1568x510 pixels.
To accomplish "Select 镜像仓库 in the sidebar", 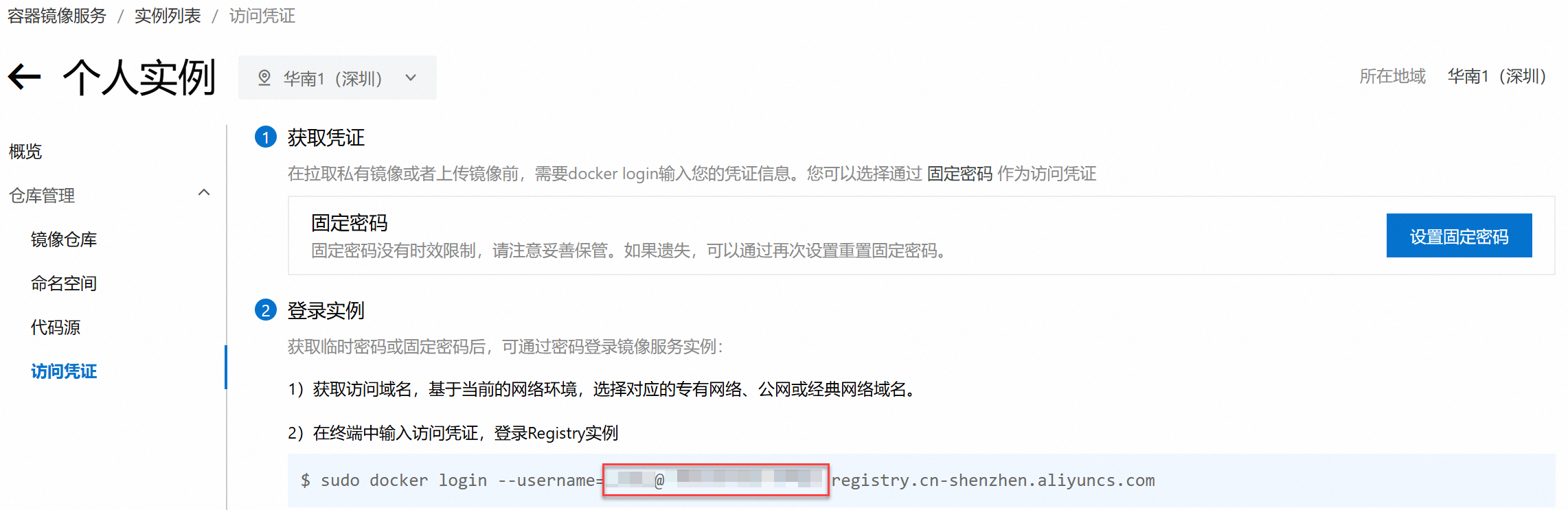I will [64, 239].
